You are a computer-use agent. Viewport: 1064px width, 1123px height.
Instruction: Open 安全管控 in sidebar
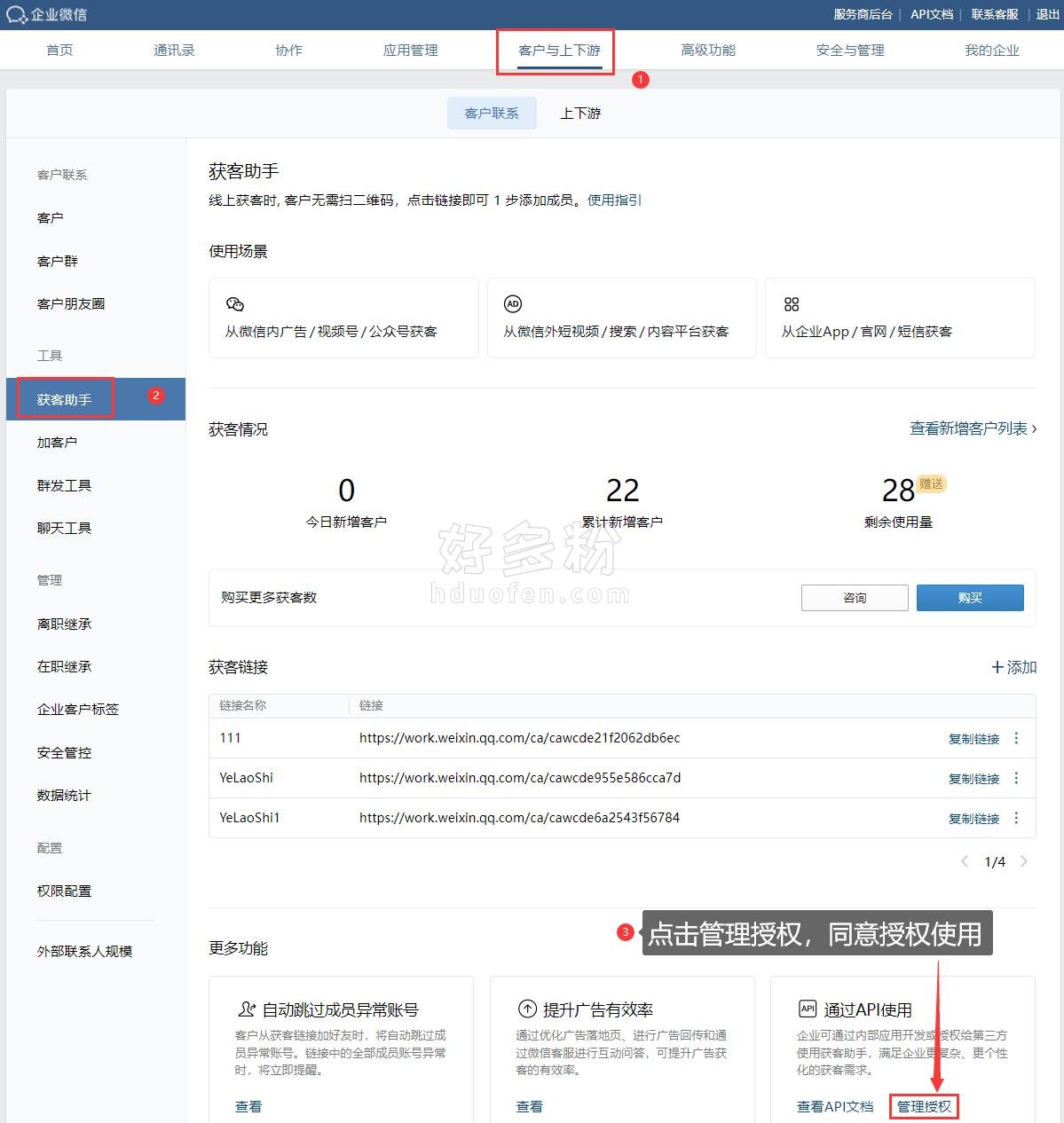[64, 753]
